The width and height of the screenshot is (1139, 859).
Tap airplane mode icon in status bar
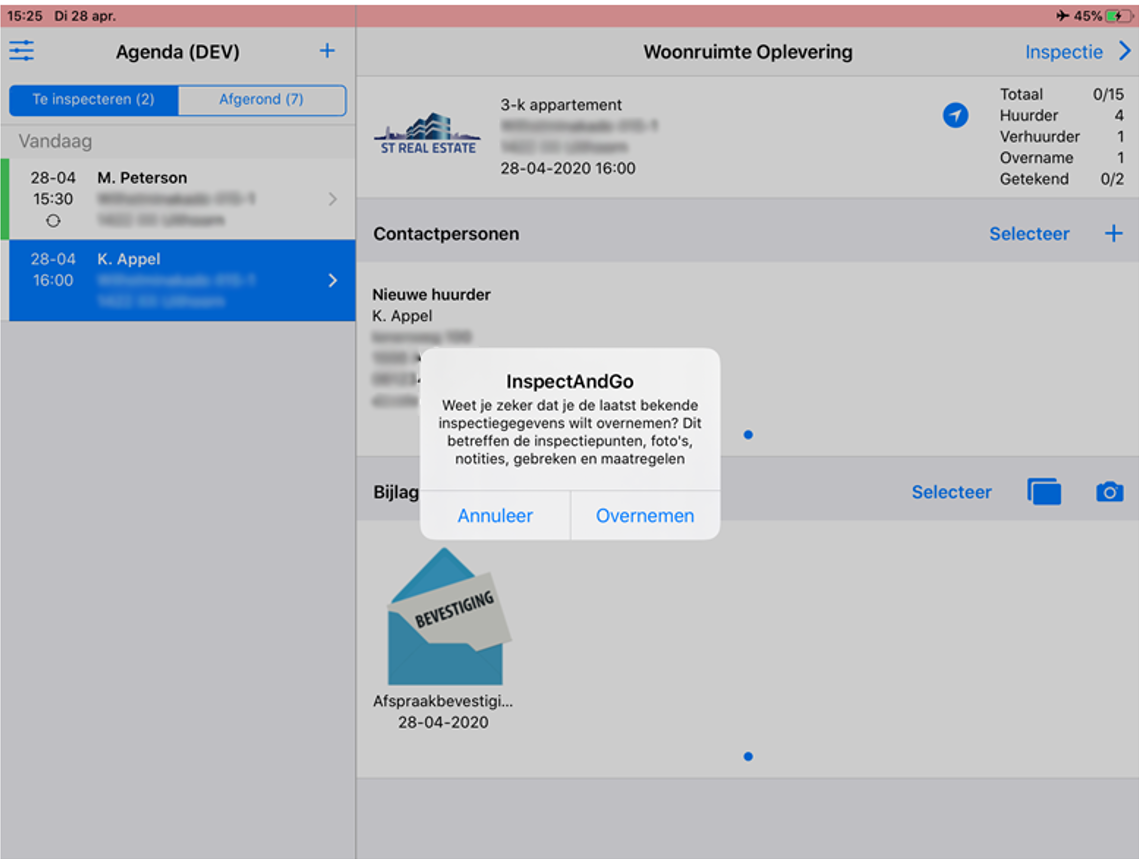click(x=1063, y=15)
